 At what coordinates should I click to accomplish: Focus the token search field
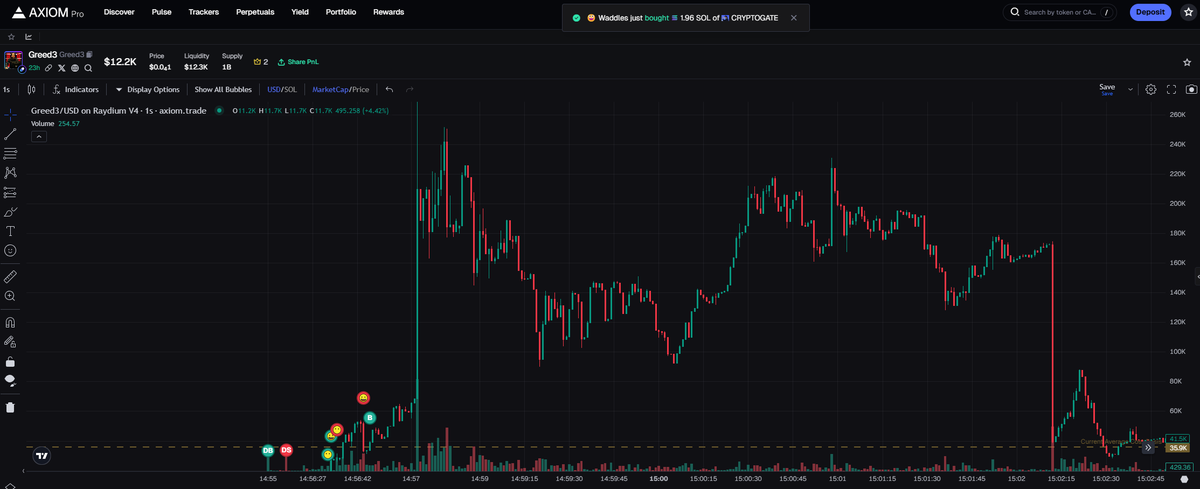pos(1062,12)
